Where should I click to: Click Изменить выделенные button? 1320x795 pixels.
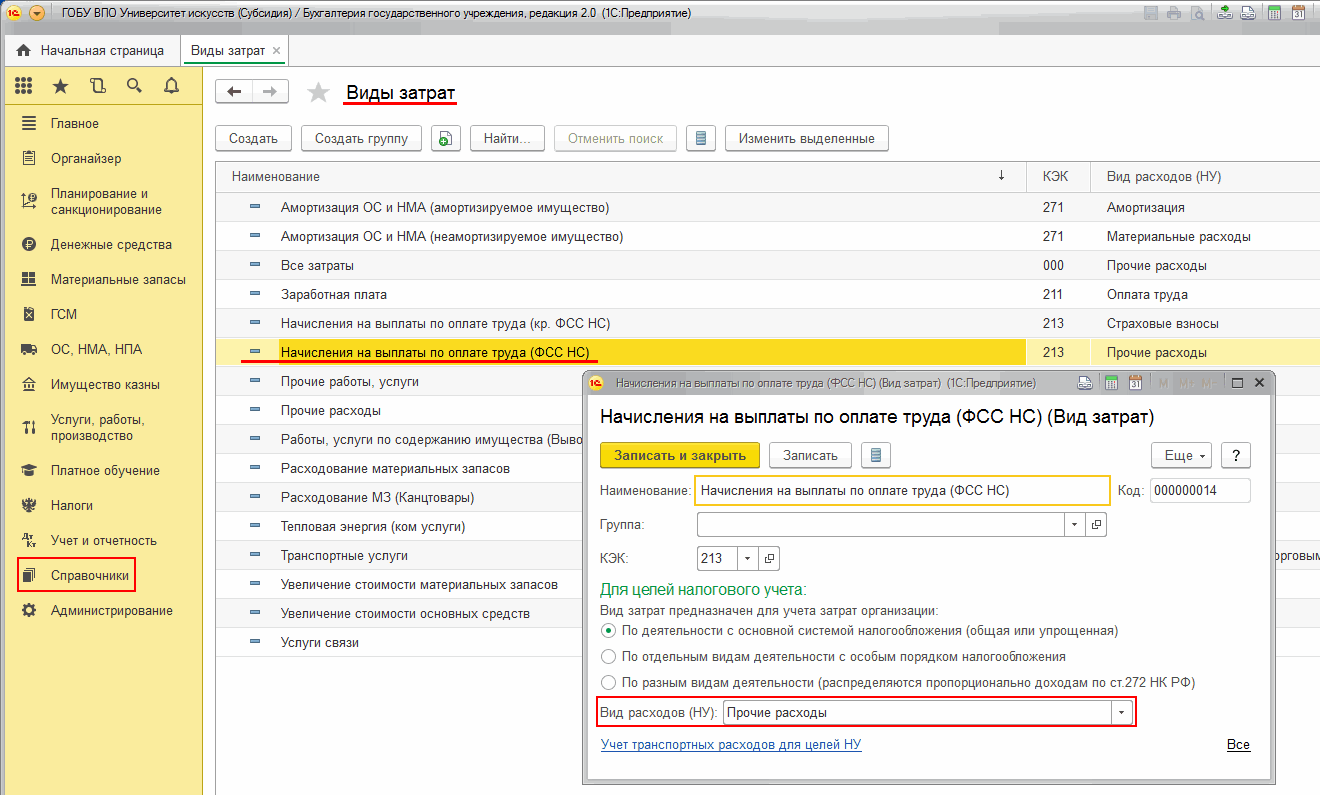coord(807,139)
